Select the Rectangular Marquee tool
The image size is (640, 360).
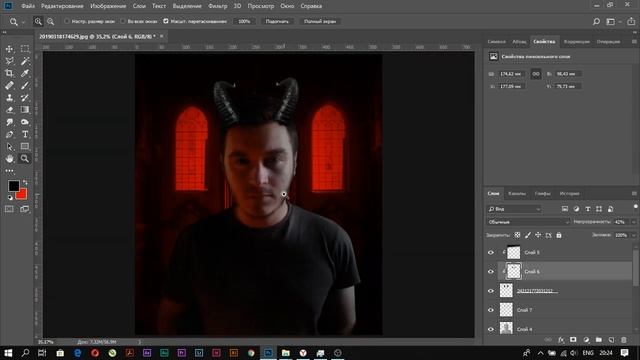[25, 49]
